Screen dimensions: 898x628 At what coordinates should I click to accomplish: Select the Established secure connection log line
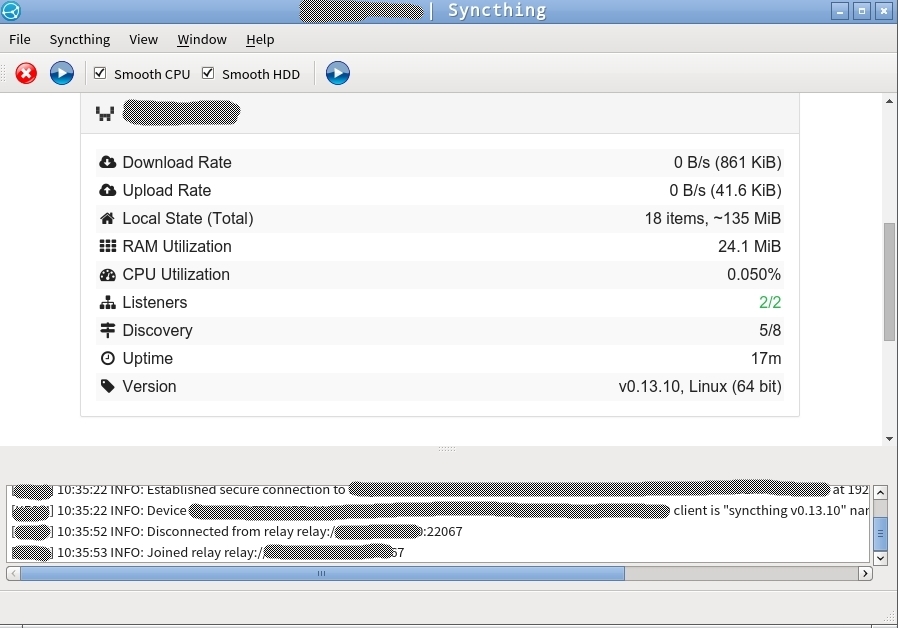[x=438, y=491]
